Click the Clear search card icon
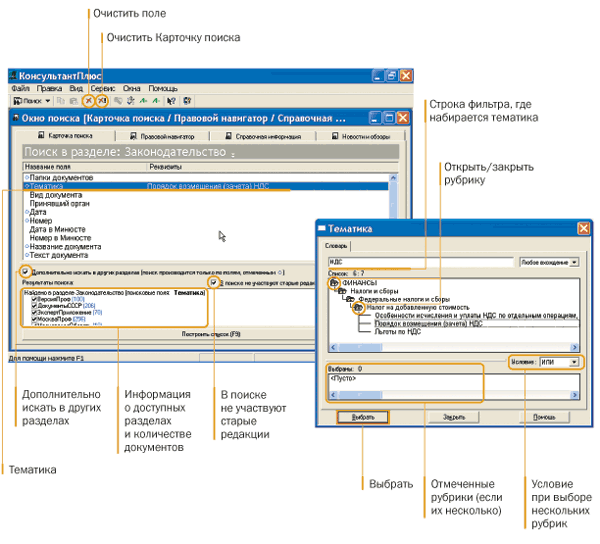The height and width of the screenshot is (544, 600). (x=103, y=101)
